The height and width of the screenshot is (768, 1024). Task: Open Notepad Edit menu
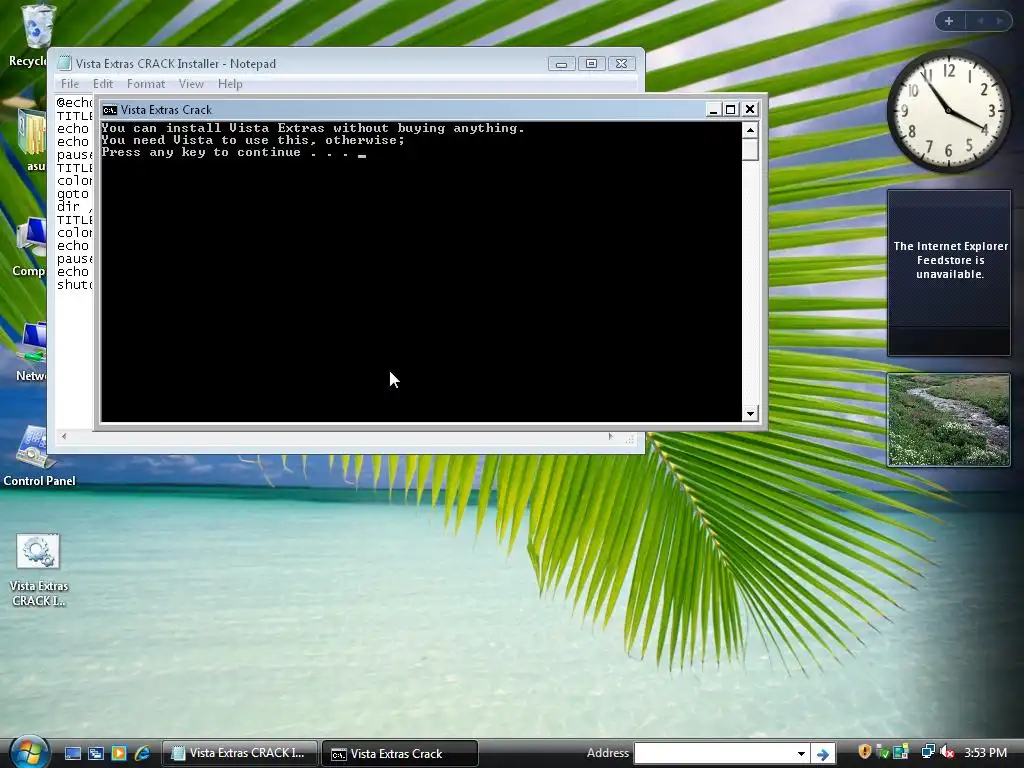click(x=103, y=84)
